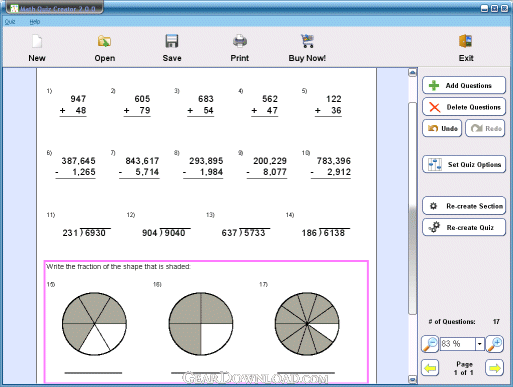This screenshot has width=513, height=387.
Task: Open Set Quiz Options
Action: 464,164
